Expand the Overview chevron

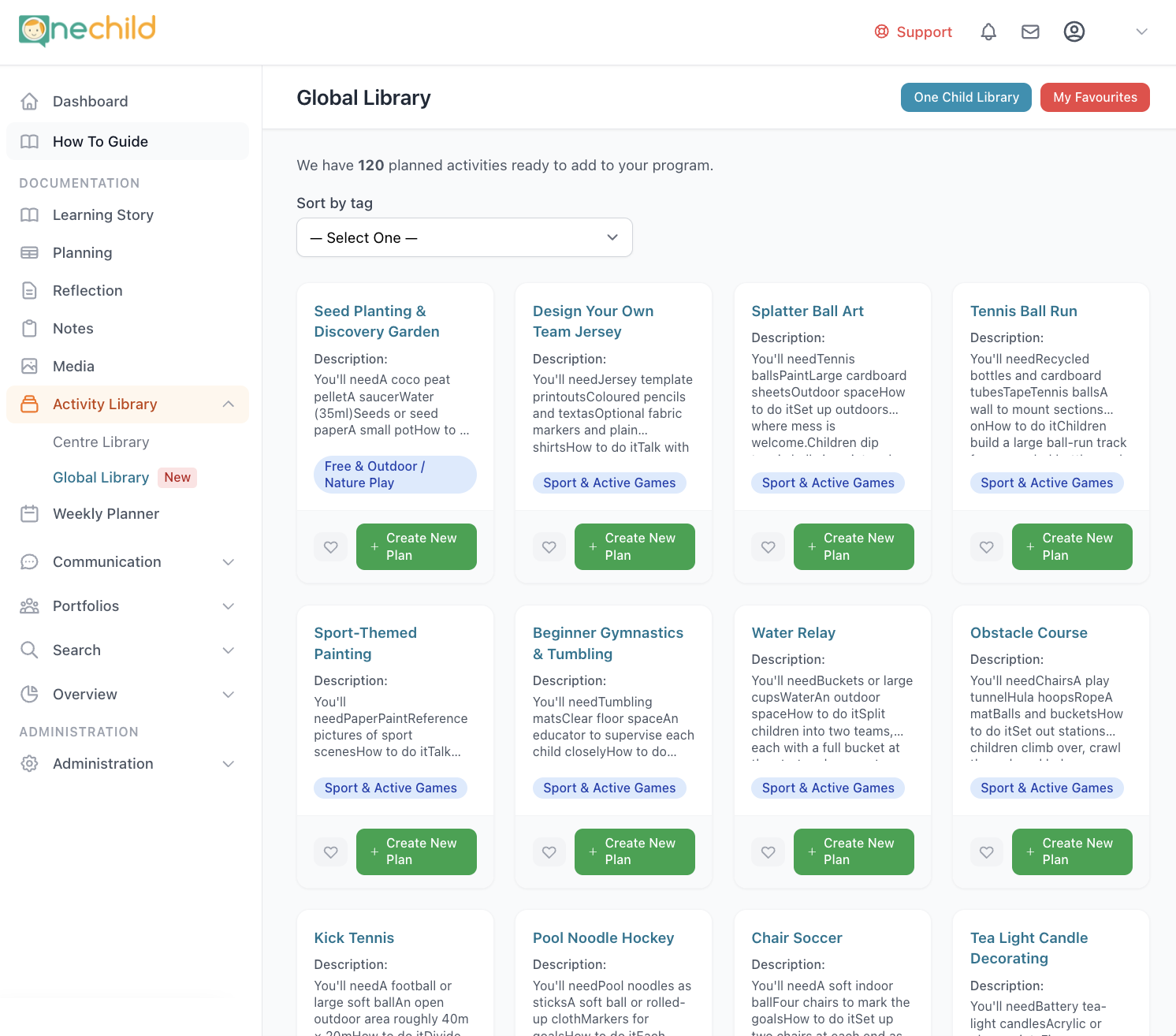(229, 694)
